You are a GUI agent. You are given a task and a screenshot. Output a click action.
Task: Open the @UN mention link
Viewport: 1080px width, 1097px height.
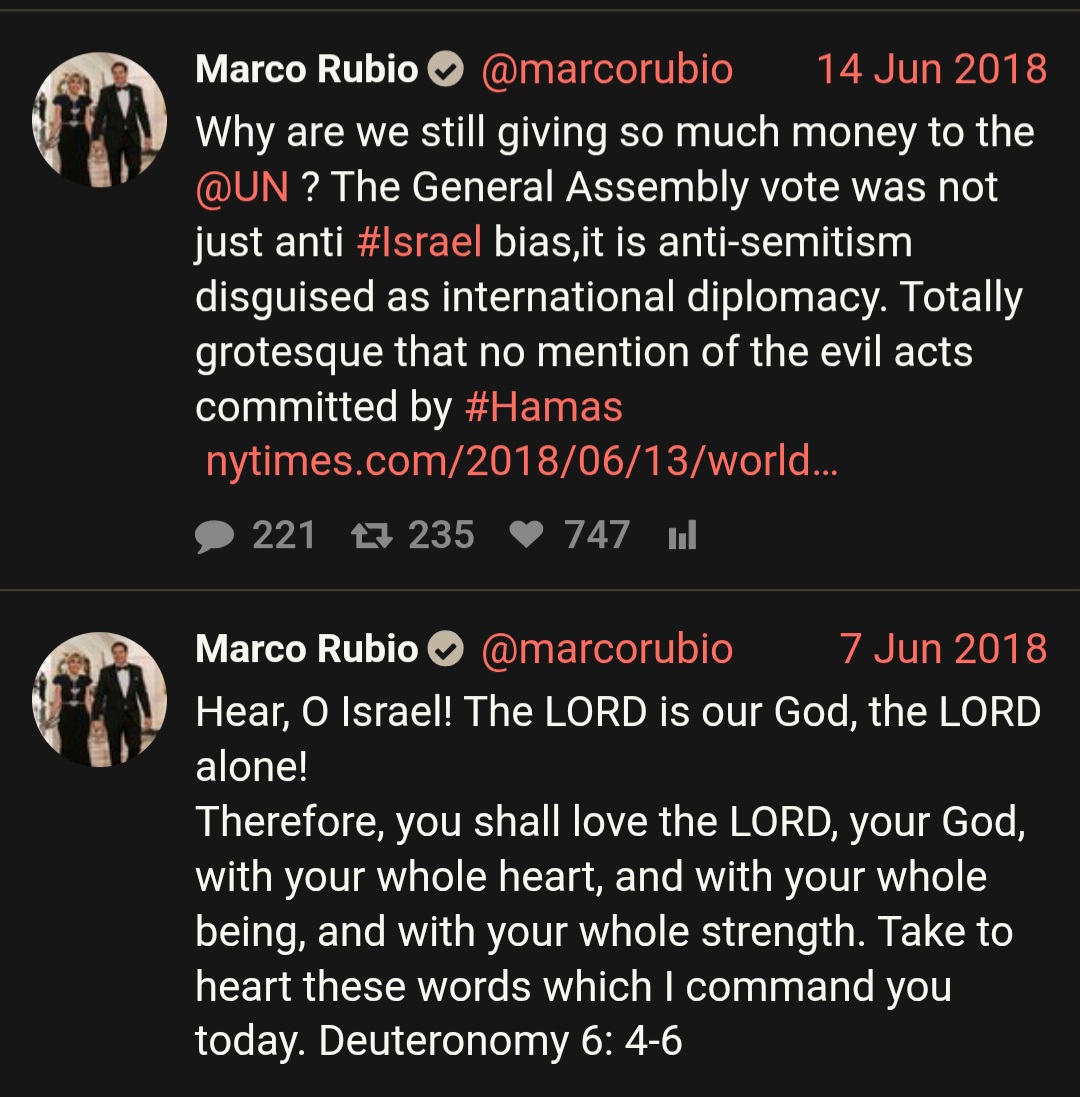(x=242, y=187)
